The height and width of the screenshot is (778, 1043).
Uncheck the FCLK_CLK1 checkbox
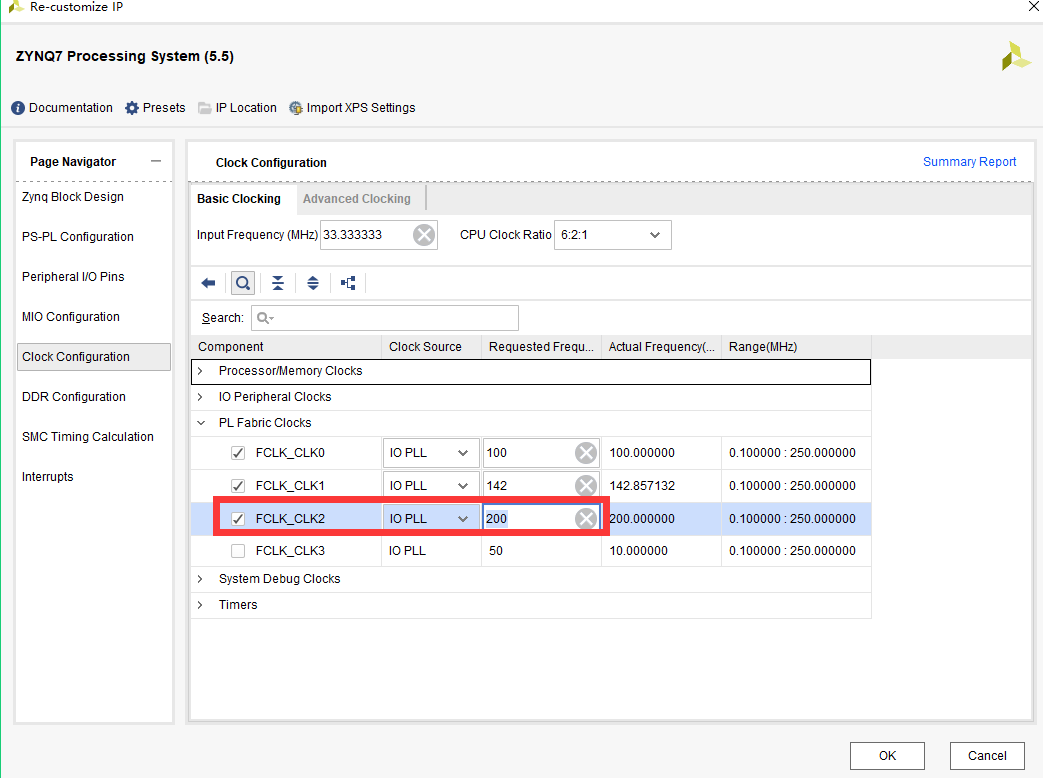tap(237, 485)
